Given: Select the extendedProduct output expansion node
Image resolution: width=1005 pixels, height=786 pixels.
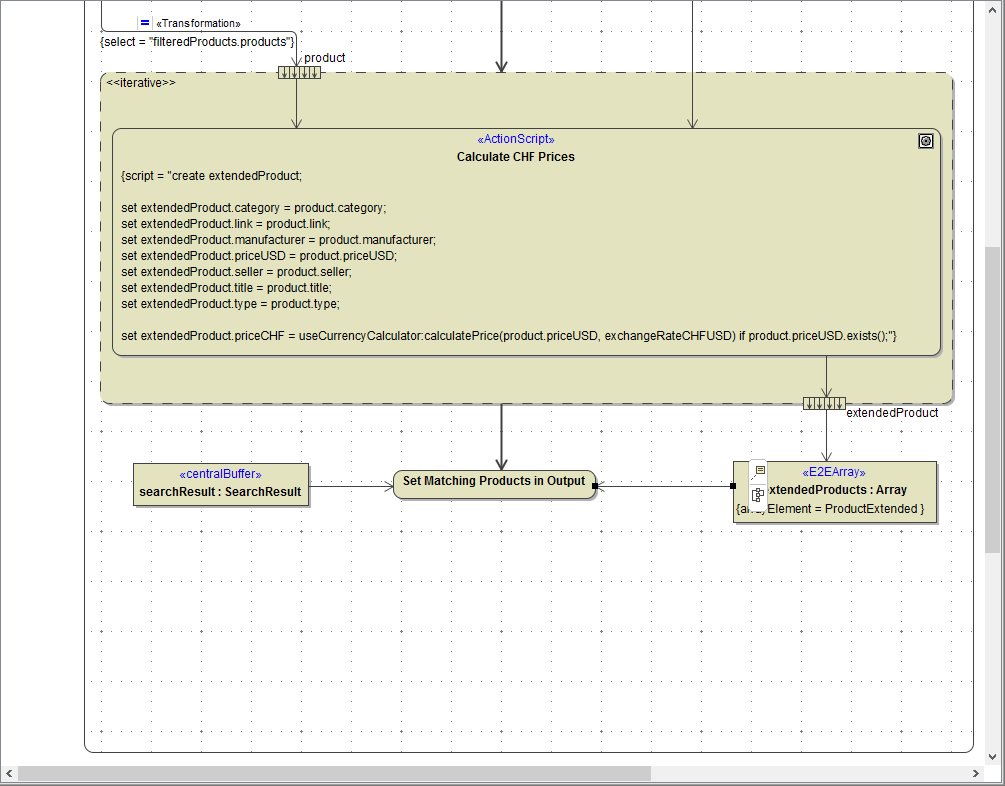Looking at the screenshot, I should click(825, 403).
